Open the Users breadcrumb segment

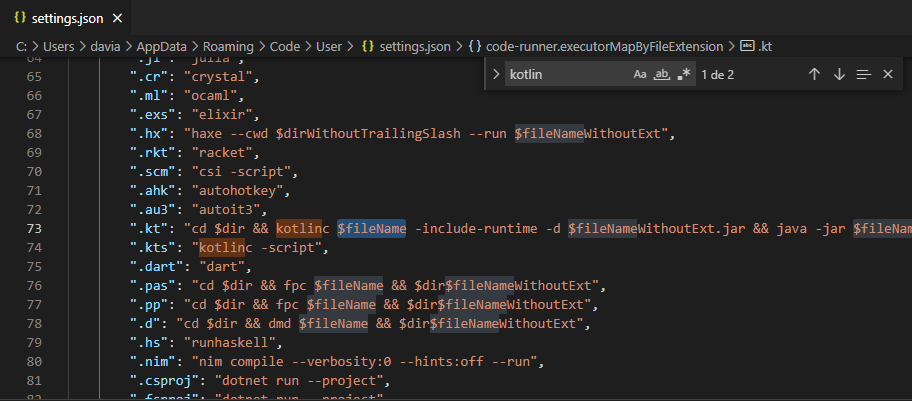pyautogui.click(x=59, y=47)
